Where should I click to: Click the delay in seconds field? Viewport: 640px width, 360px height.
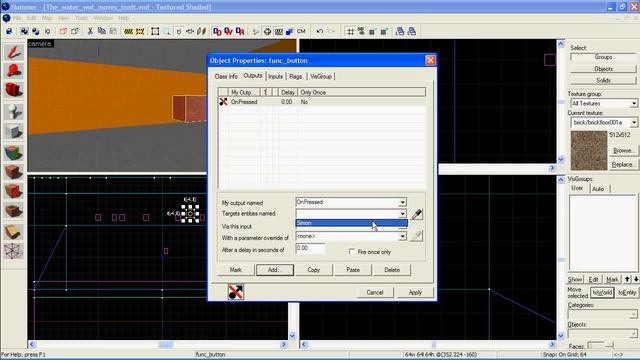click(310, 248)
